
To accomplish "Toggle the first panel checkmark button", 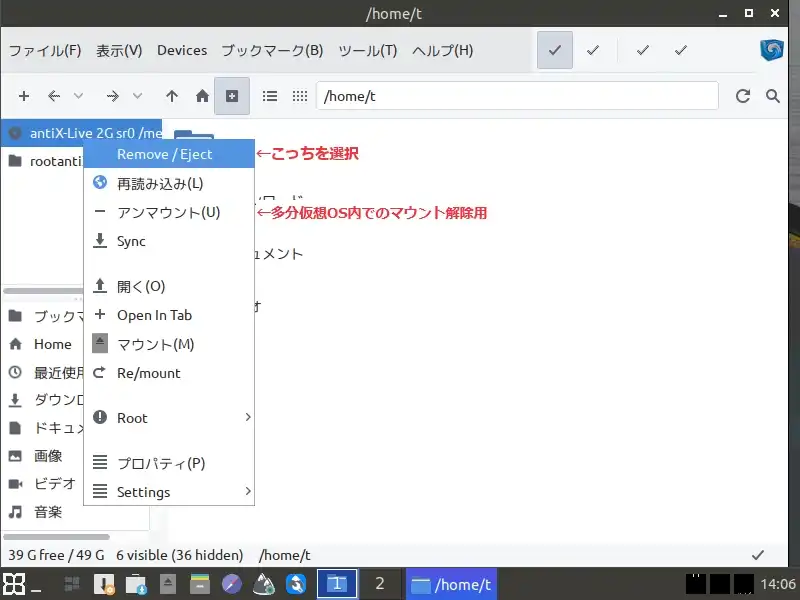I will tap(555, 50).
